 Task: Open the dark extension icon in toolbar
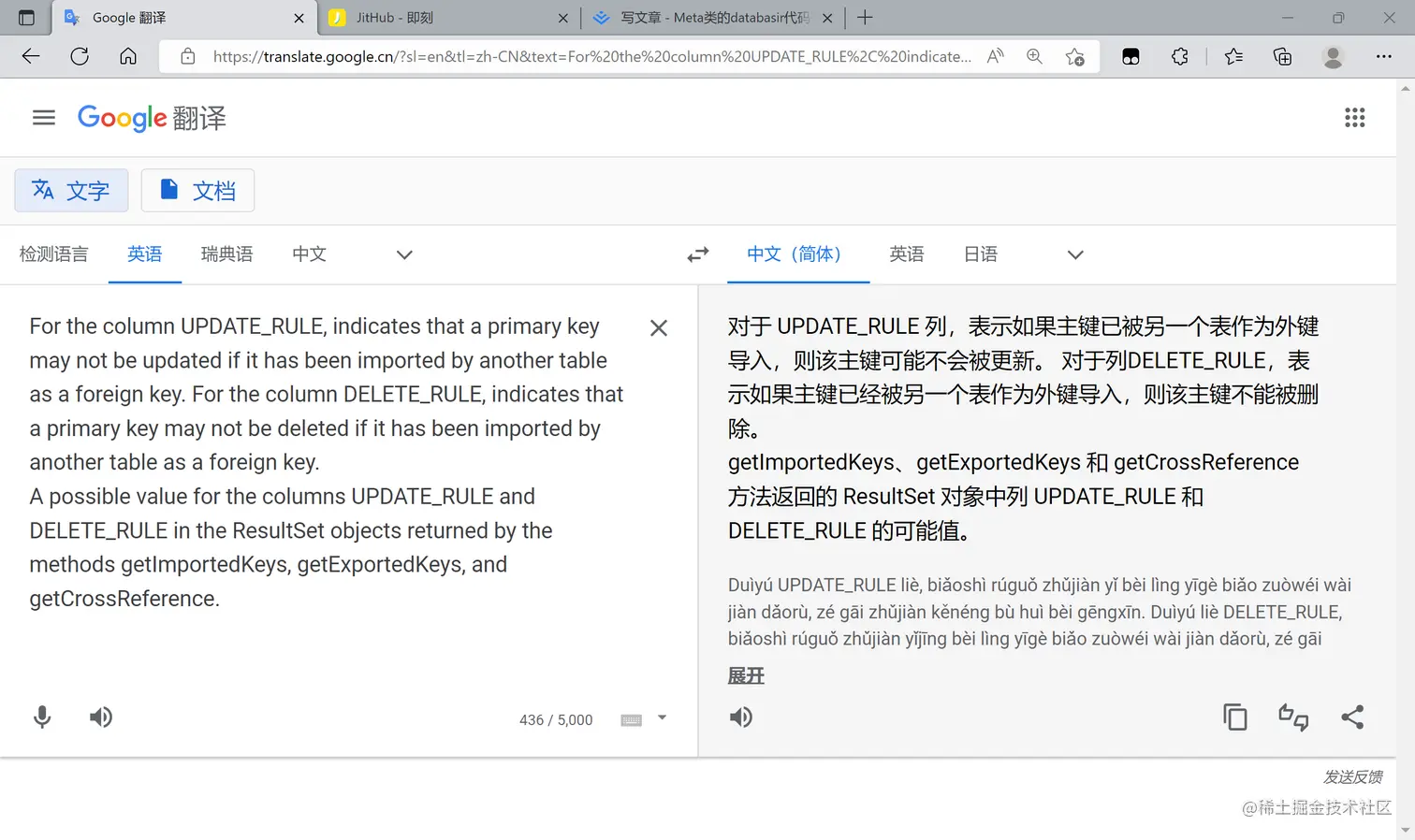coord(1131,56)
